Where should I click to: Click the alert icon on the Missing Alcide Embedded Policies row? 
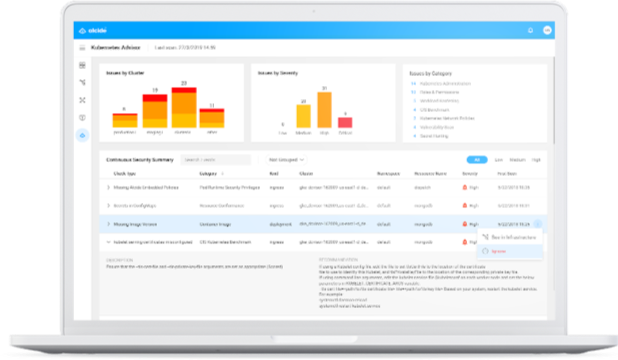[464, 187]
